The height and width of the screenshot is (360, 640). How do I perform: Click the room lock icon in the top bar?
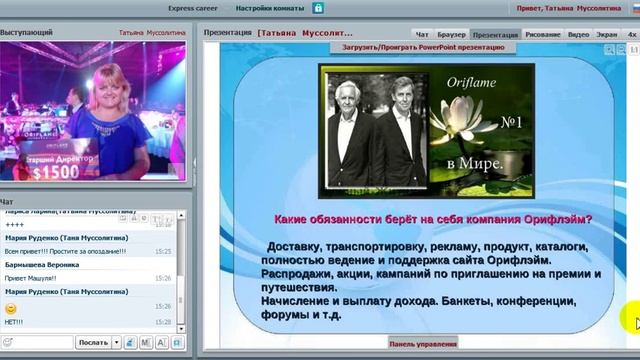coord(318,8)
